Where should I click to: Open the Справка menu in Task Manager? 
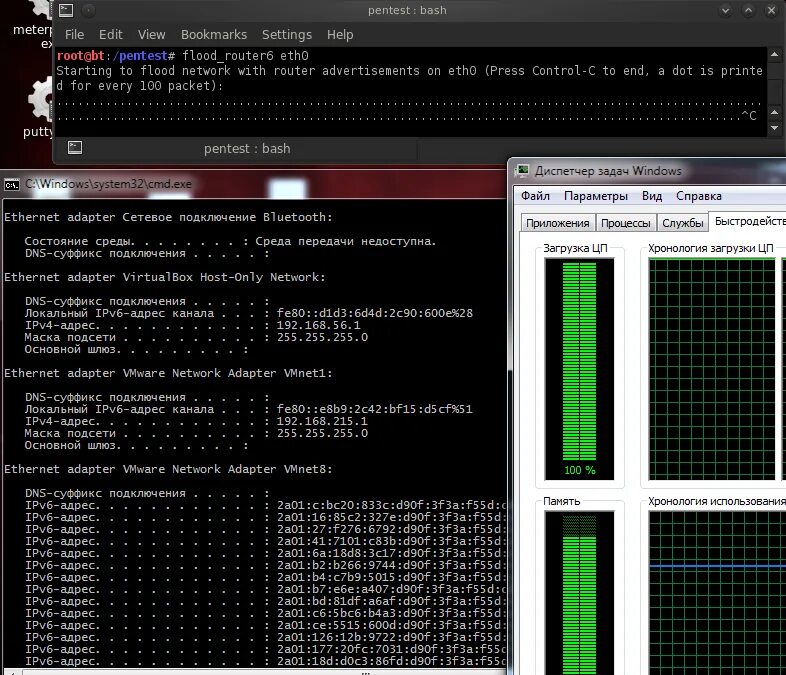point(699,196)
